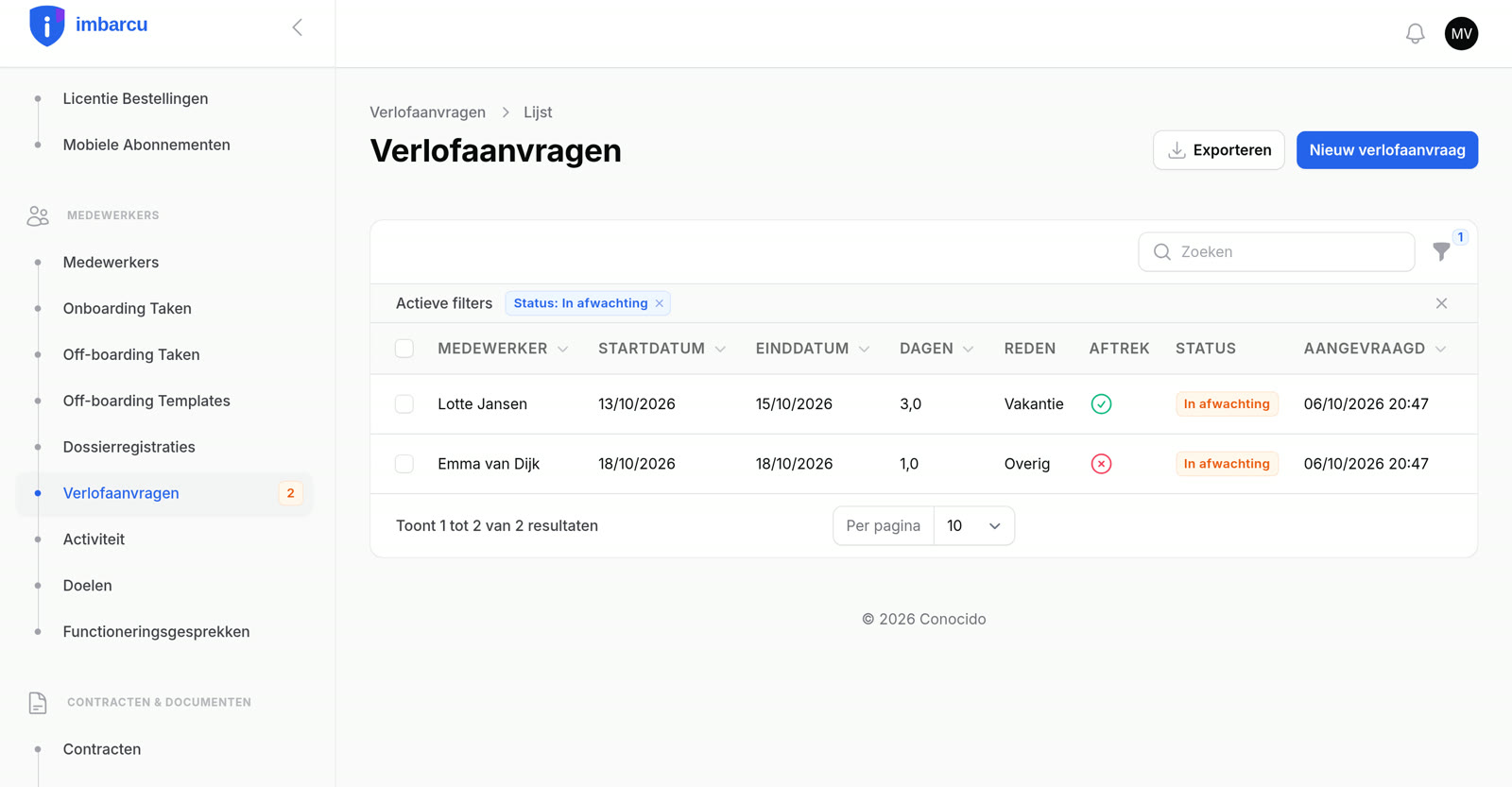Go to Doelen in the sidebar

[x=88, y=586]
